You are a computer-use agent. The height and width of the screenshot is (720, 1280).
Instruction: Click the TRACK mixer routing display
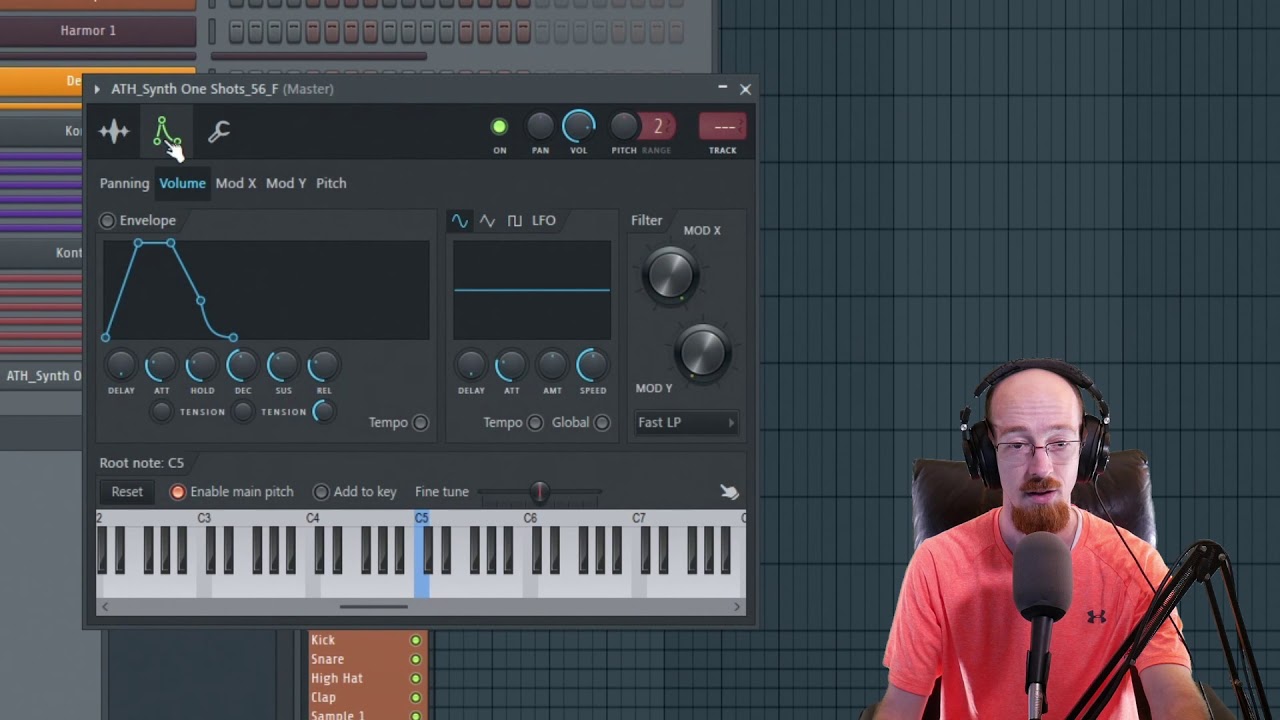tap(723, 126)
